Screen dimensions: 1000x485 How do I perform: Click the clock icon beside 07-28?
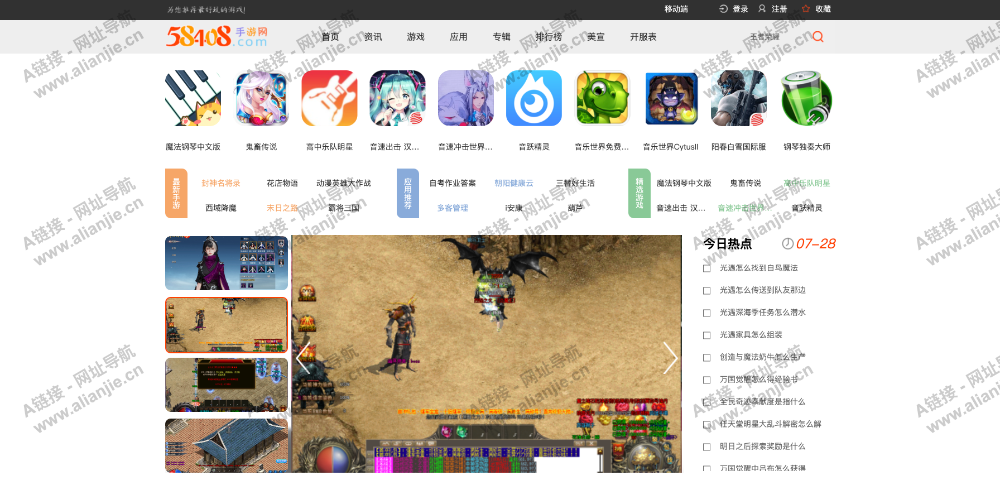[x=788, y=244]
